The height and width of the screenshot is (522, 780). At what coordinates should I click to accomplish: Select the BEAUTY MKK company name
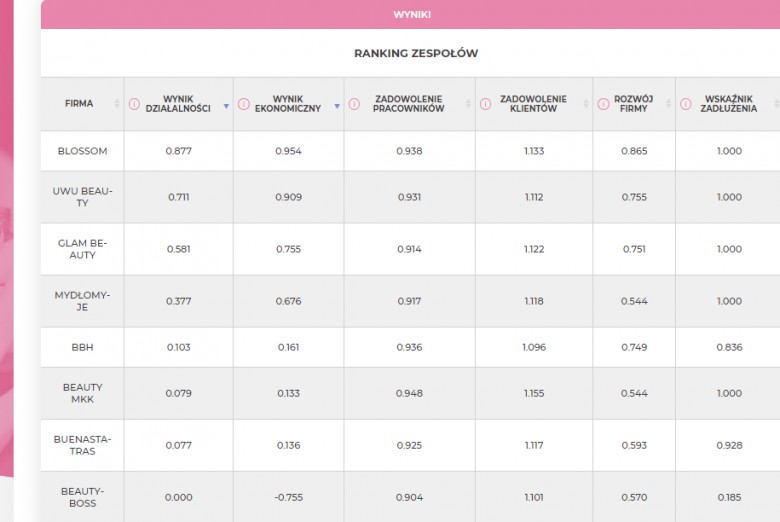pyautogui.click(x=83, y=393)
